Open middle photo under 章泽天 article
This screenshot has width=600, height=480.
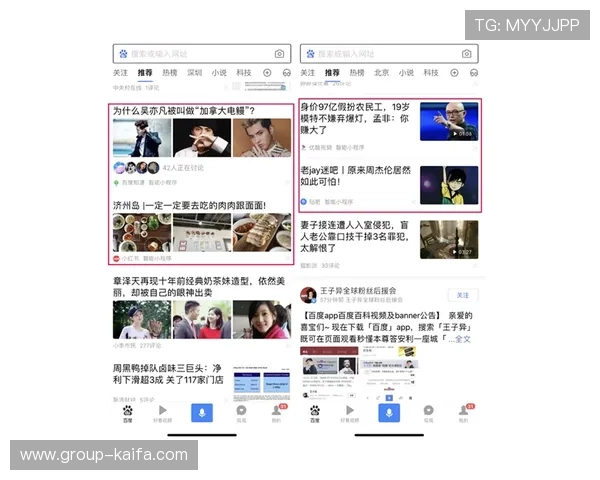(x=202, y=320)
